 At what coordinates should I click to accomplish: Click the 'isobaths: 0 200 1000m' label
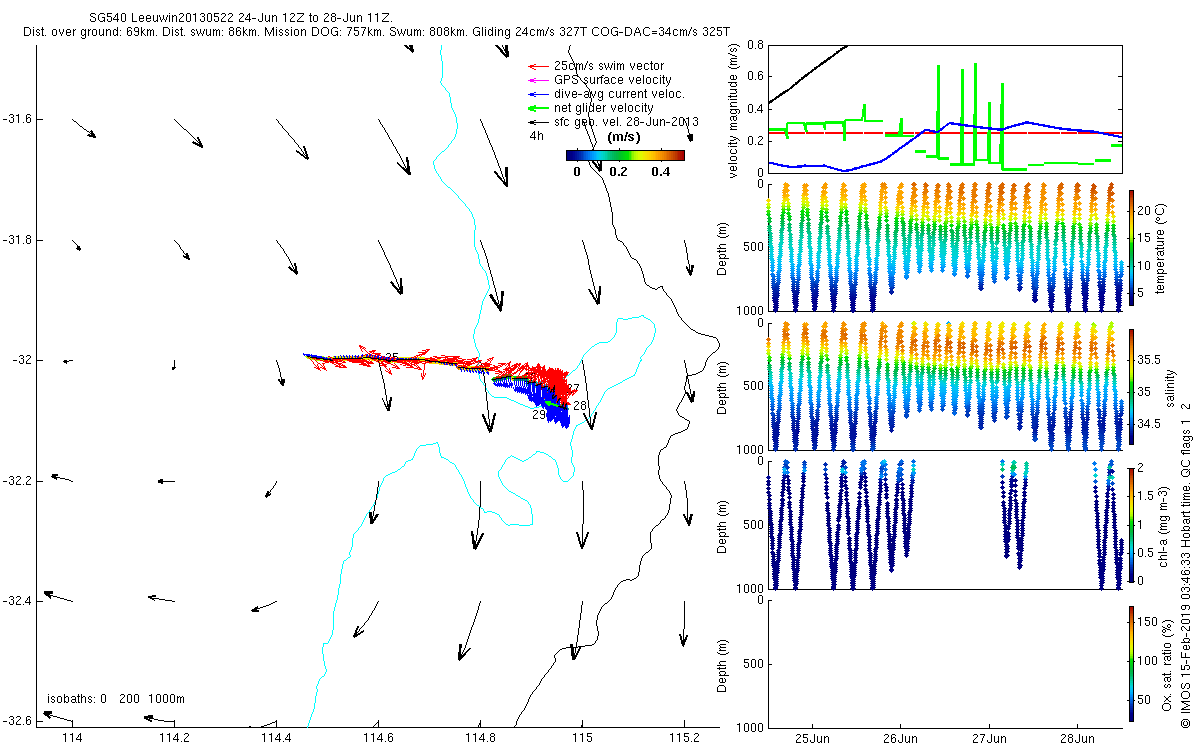click(x=116, y=699)
